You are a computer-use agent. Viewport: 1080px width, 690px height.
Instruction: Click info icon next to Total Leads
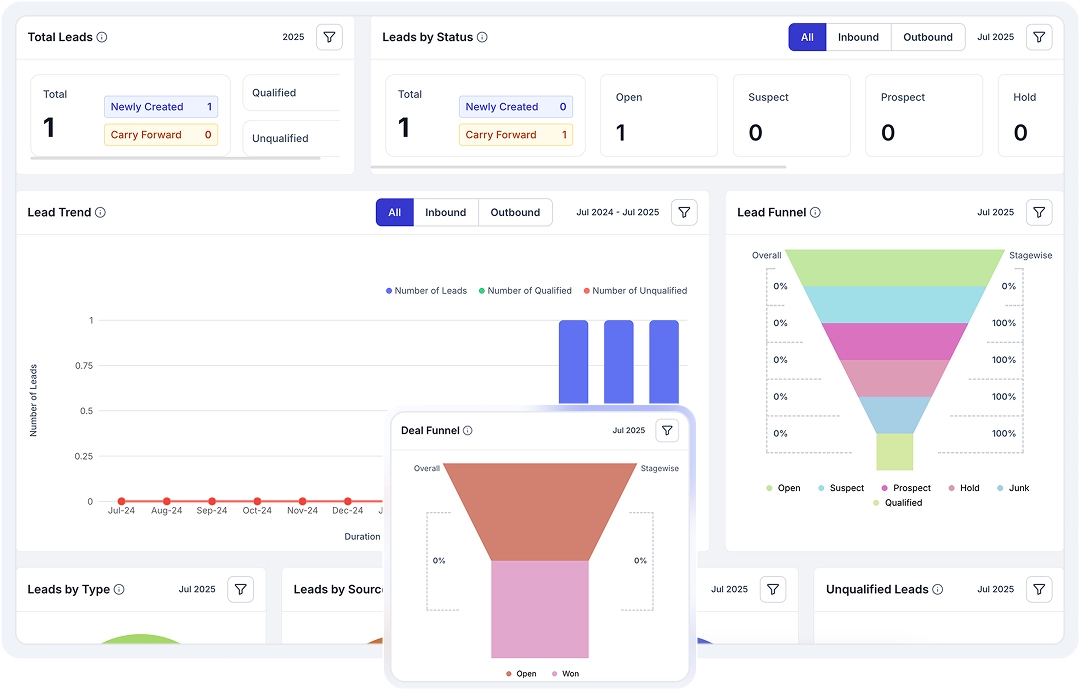[x=102, y=37]
